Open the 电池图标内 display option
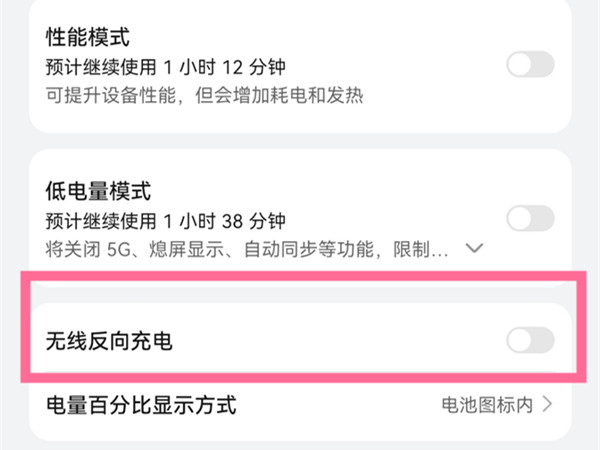Screen dimensions: 600x450 click(488, 405)
